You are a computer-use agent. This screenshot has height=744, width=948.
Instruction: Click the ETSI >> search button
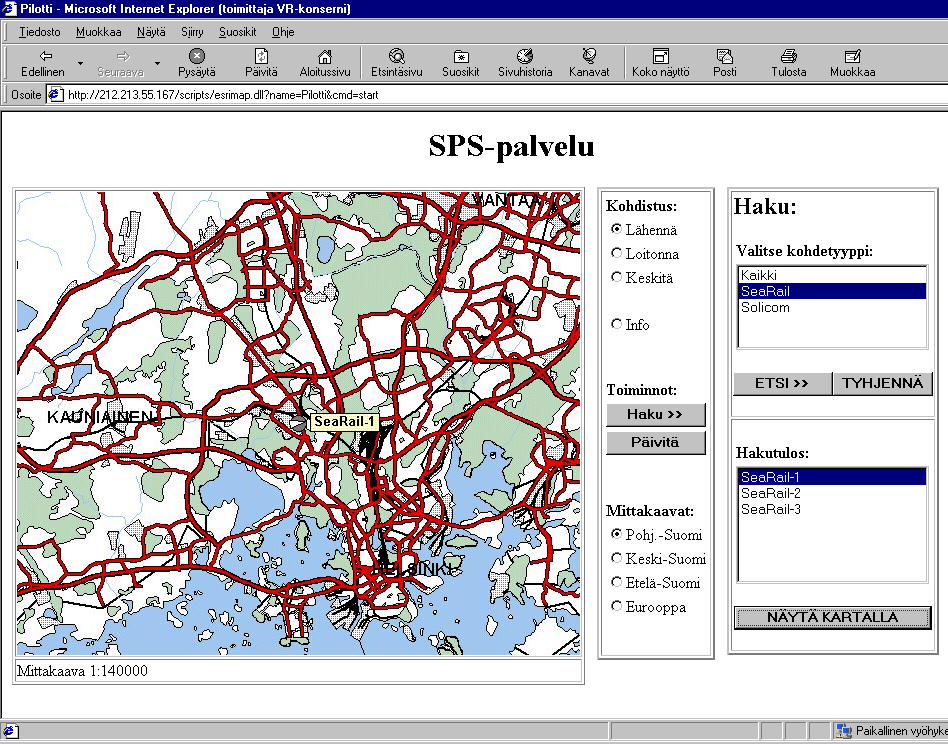[x=782, y=383]
